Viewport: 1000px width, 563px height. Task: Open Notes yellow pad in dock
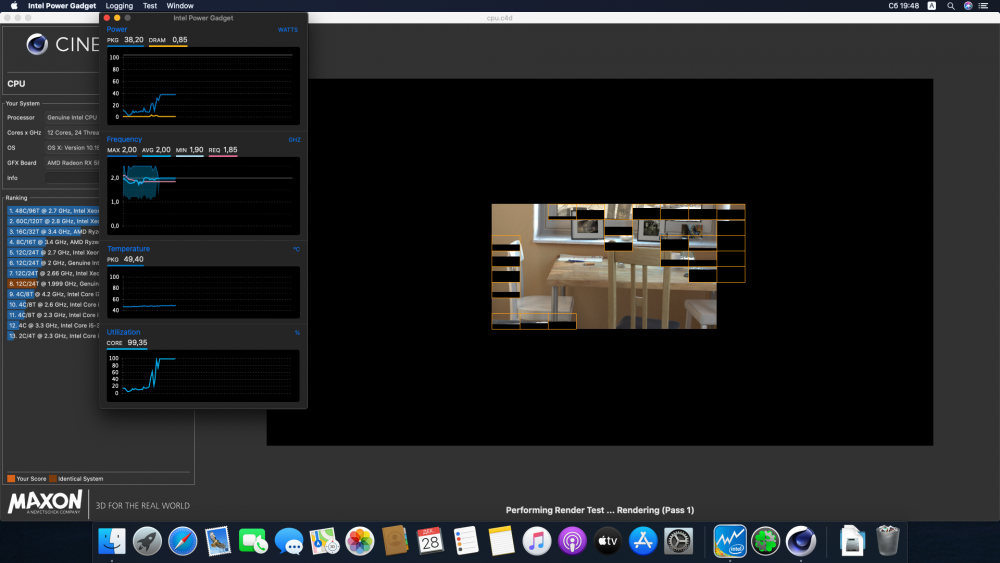[501, 541]
